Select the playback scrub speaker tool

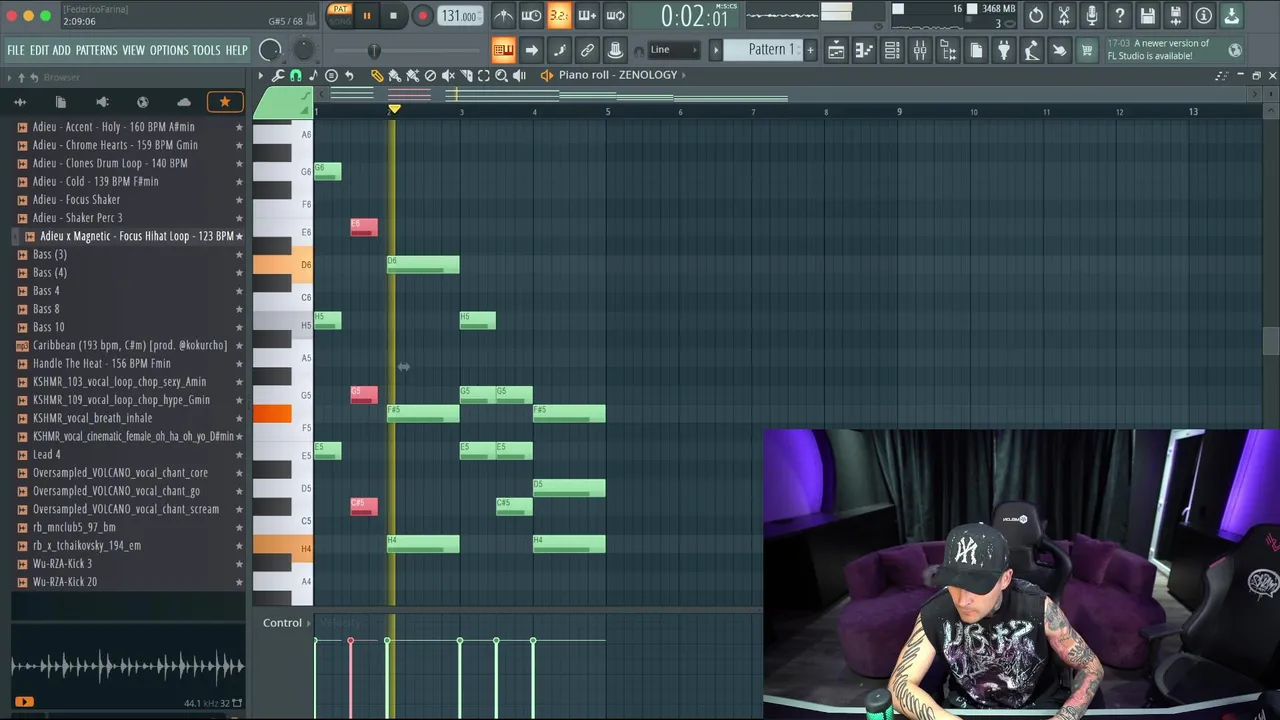coord(520,76)
